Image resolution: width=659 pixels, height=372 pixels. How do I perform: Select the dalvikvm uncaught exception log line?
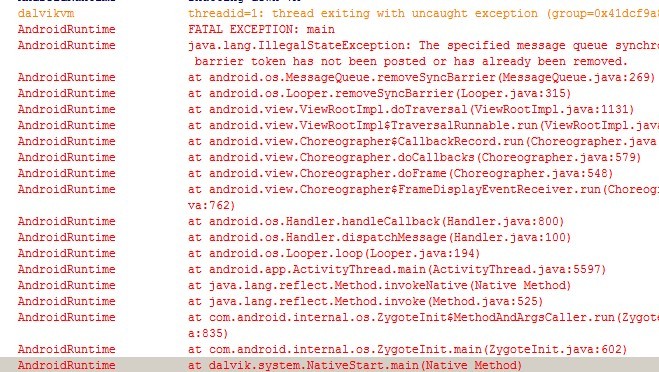330,13
